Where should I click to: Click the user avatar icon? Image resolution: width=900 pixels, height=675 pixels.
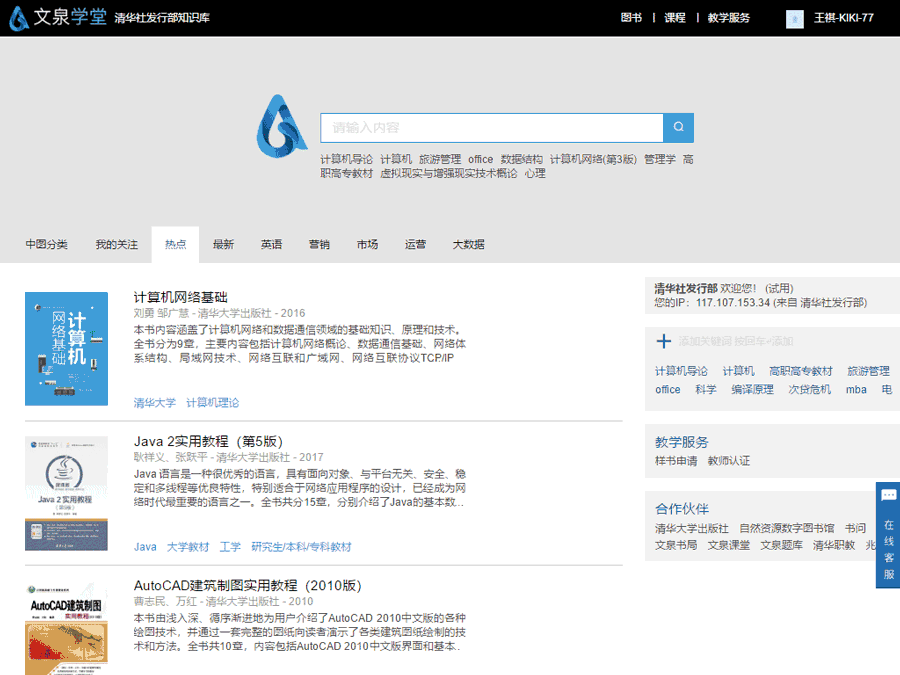click(x=794, y=18)
